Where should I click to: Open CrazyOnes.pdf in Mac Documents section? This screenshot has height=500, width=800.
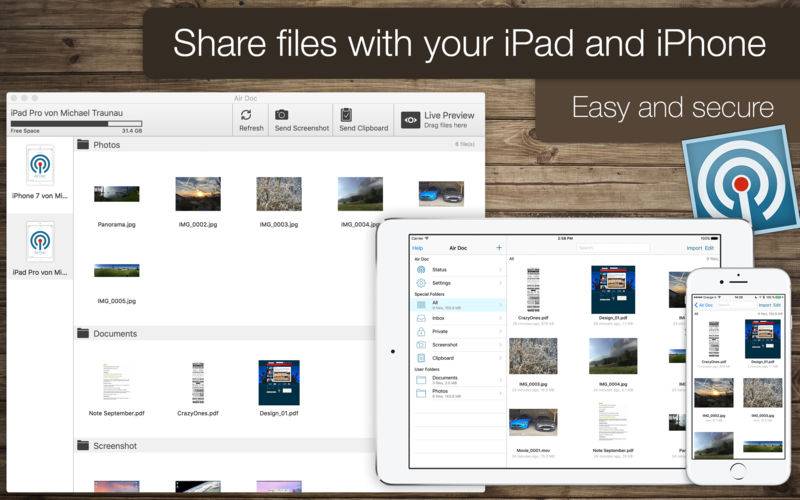click(198, 383)
